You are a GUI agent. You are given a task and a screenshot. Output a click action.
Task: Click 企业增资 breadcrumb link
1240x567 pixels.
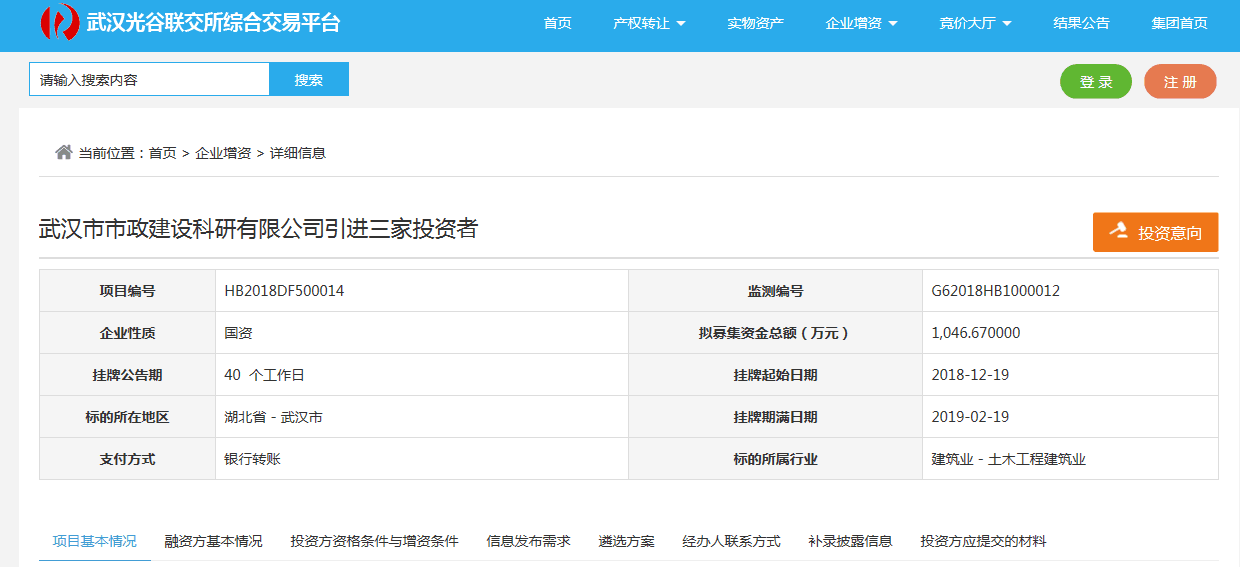click(x=223, y=153)
